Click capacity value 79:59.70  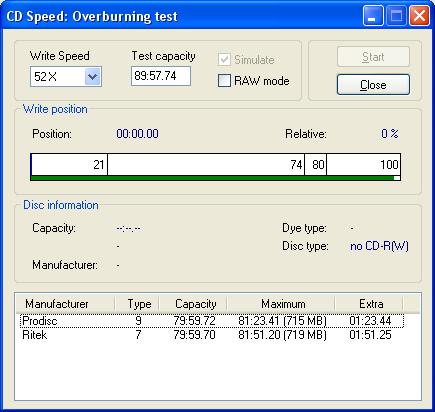pyautogui.click(x=194, y=335)
